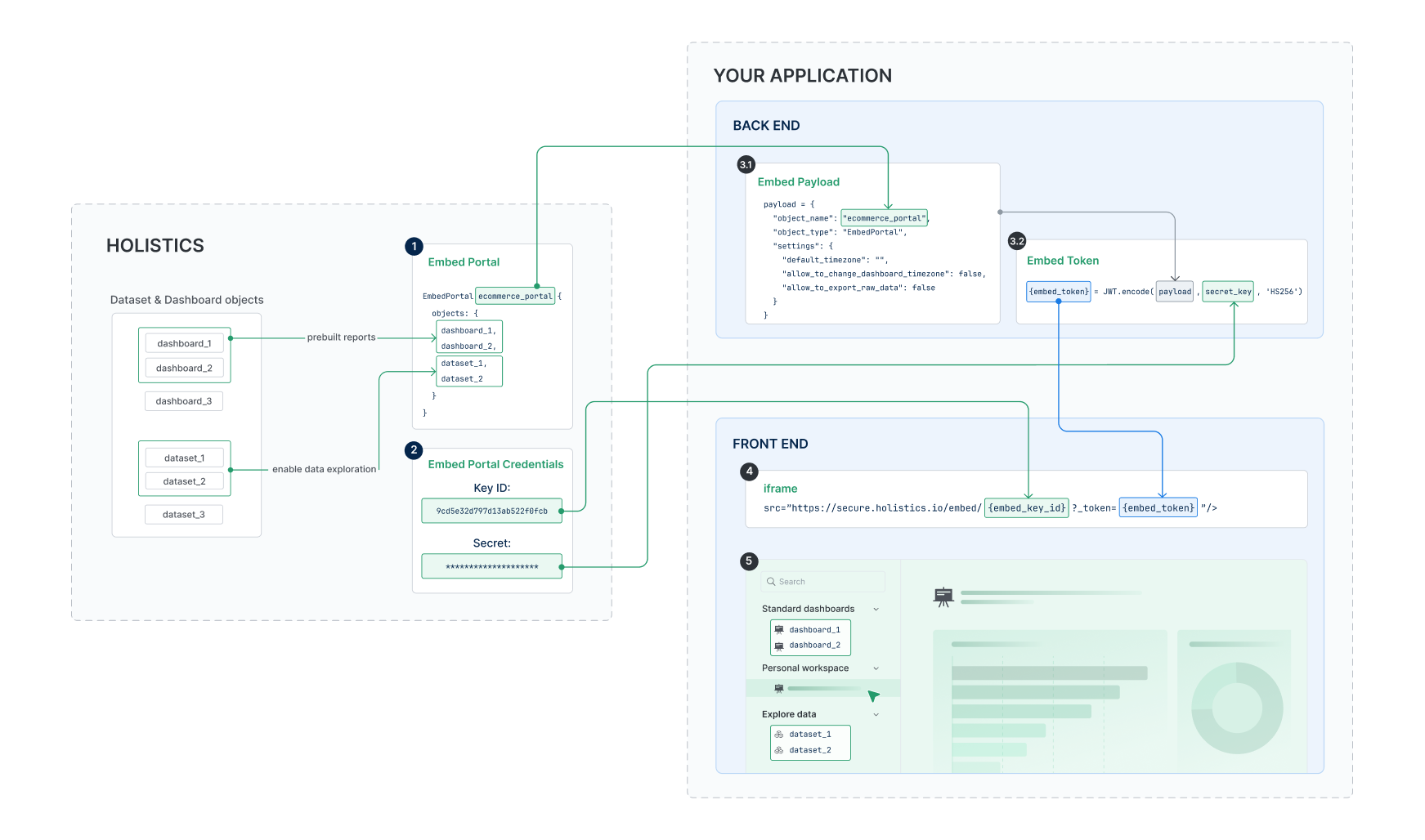
Task: Collapse the Personal workspace section chevron
Action: (876, 668)
